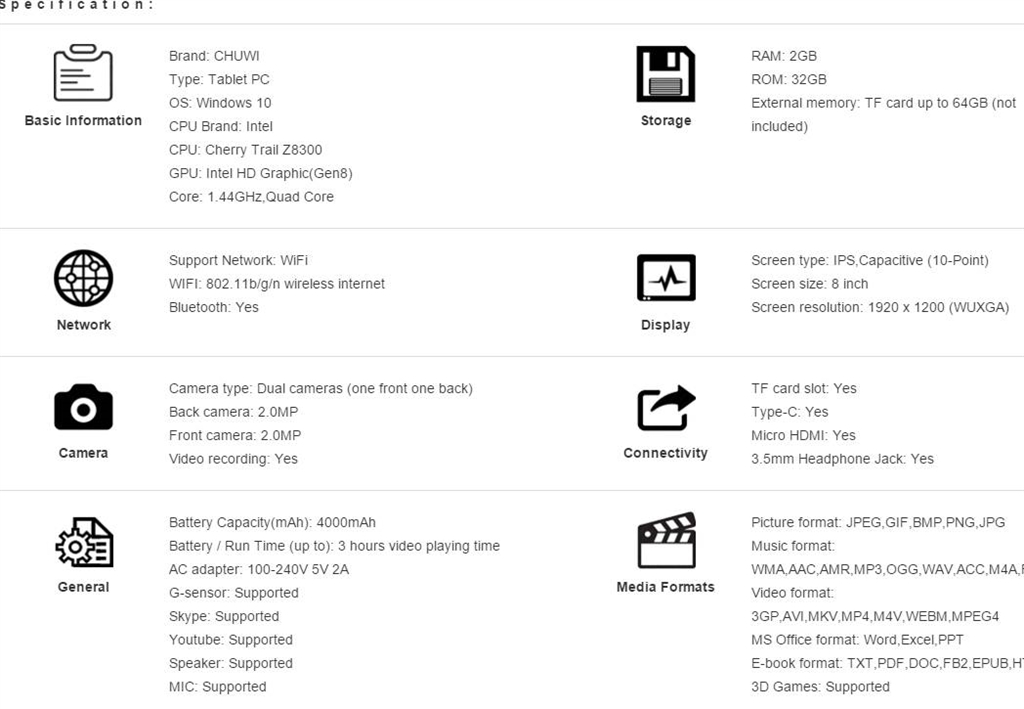Click the Connectivity share arrow icon

(x=665, y=407)
